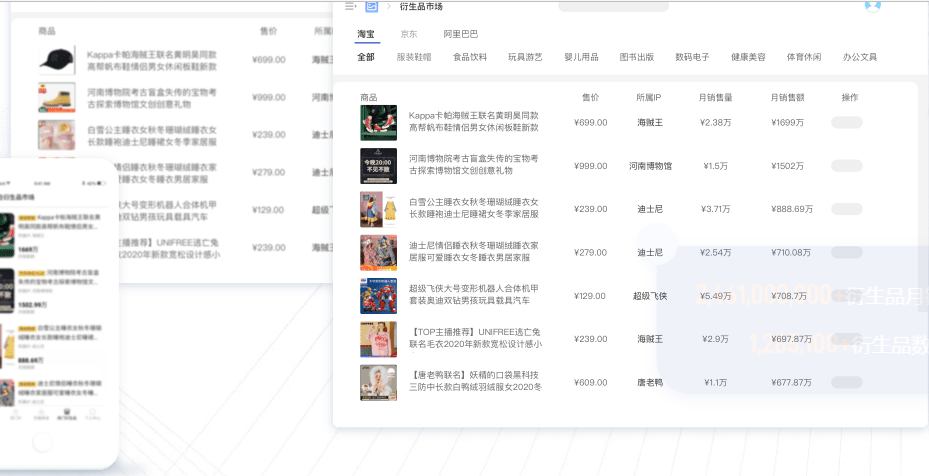
Task: Tap the highlighted tab icon in phone bottom bar
Action: 66,414
